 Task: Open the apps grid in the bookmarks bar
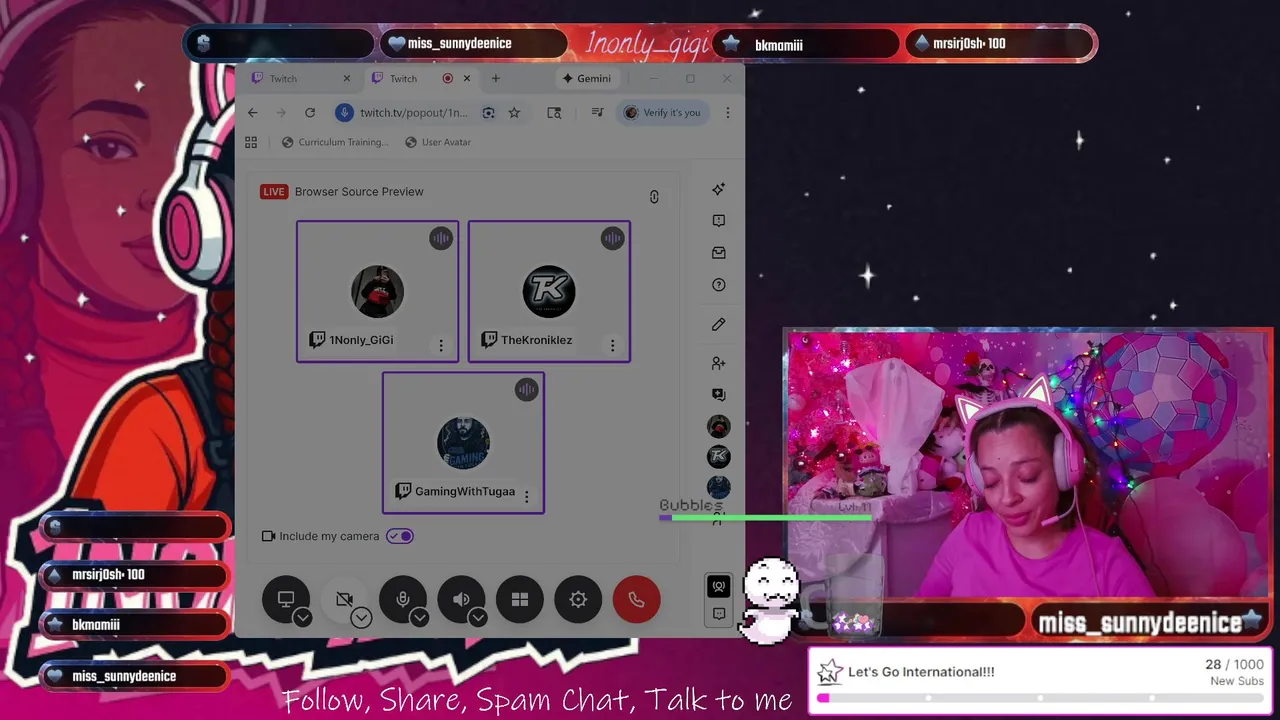coord(251,142)
